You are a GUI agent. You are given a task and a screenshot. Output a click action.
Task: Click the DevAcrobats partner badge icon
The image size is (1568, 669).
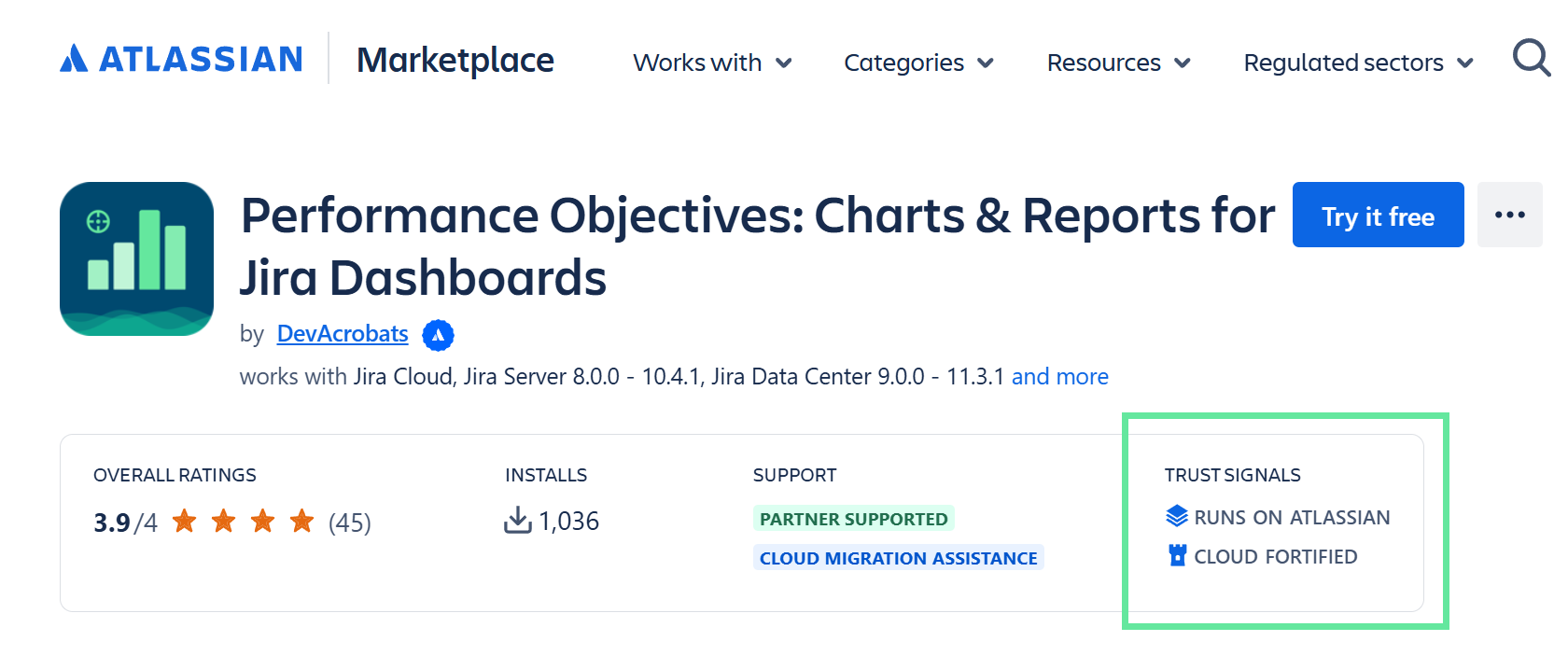click(x=438, y=335)
